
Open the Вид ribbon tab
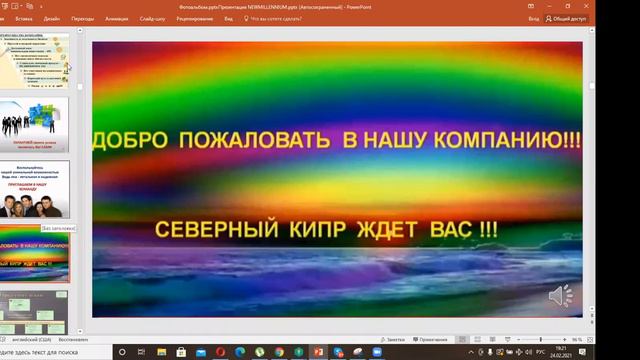pos(229,19)
